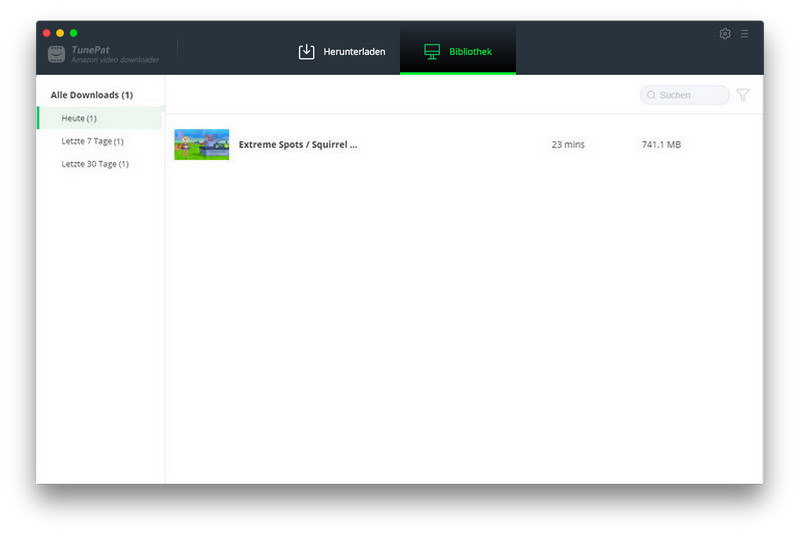Click the monitor icon in Bibliothek tab
This screenshot has width=800, height=536.
click(432, 52)
